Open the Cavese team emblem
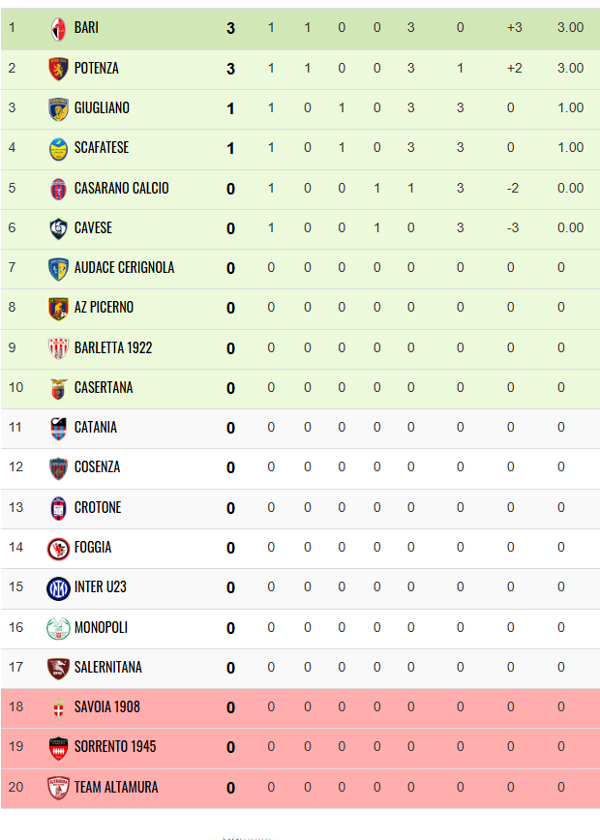 [x=58, y=228]
